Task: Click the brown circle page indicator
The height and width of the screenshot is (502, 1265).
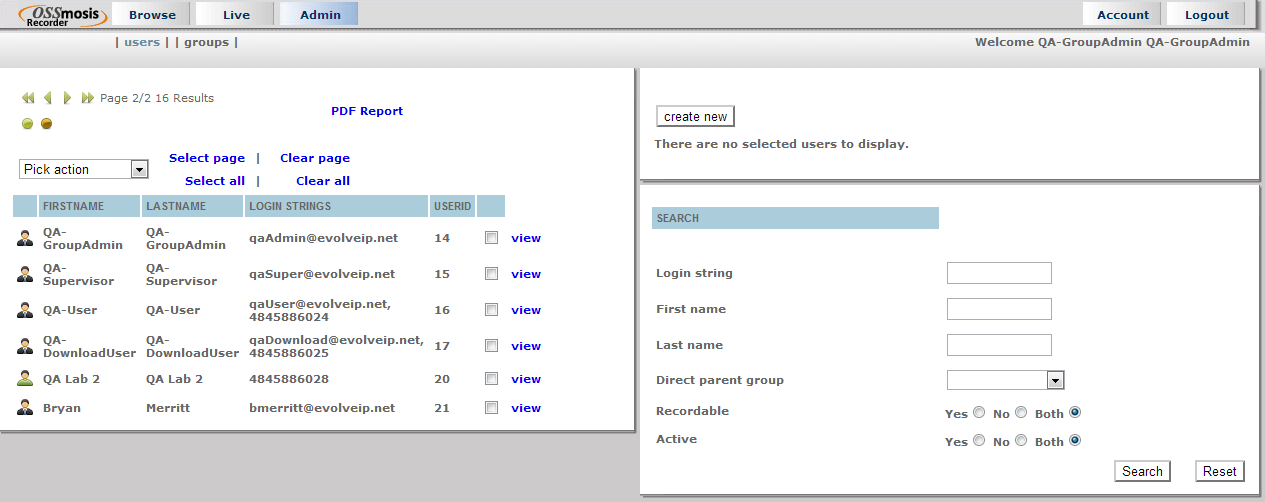Action: click(46, 124)
